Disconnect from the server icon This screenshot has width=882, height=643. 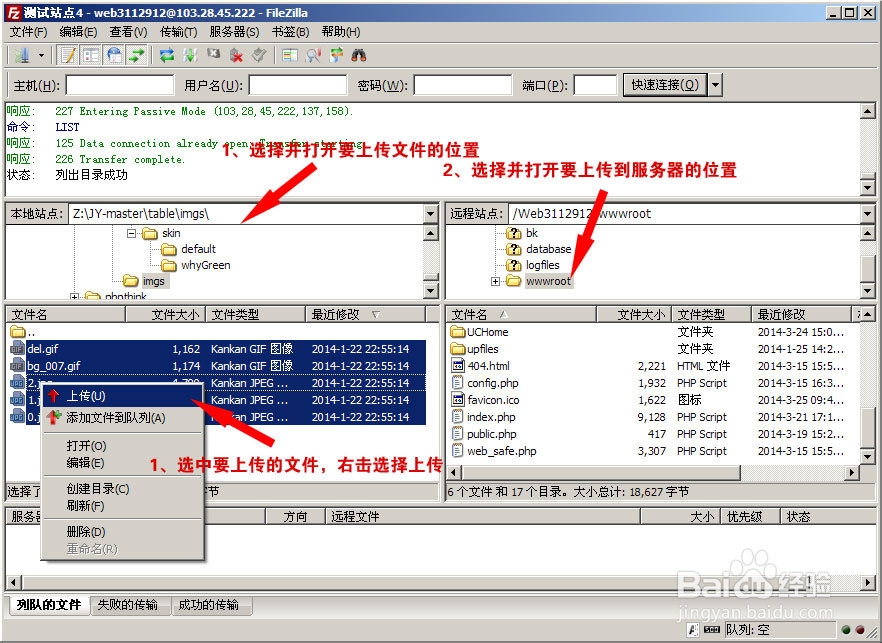pos(236,55)
